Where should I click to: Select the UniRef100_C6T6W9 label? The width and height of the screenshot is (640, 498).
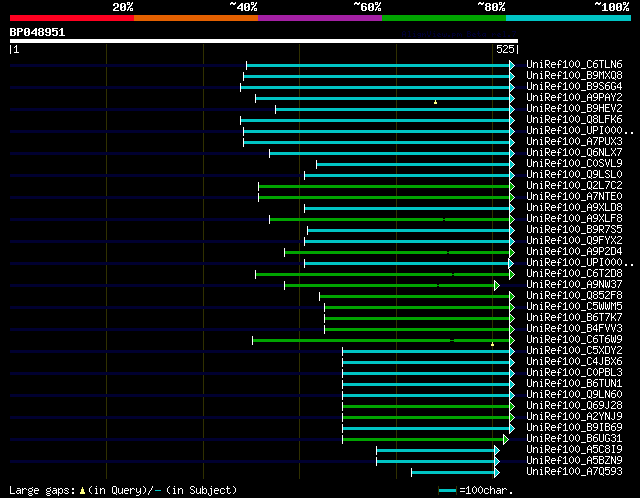tap(574, 340)
